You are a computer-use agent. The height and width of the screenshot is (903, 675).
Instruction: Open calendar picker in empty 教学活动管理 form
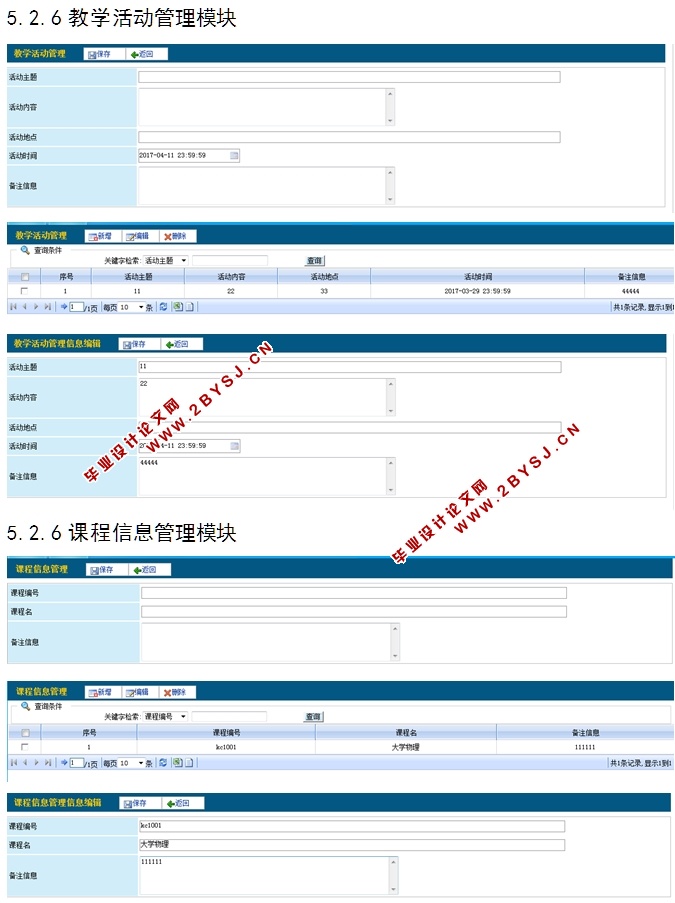point(234,155)
